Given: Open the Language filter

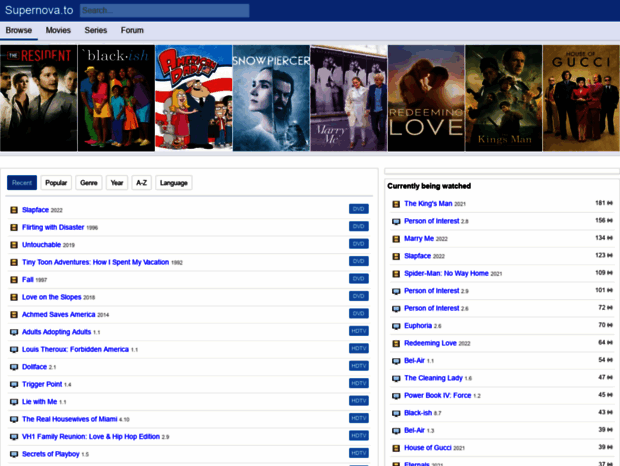Looking at the screenshot, I should click(x=173, y=183).
